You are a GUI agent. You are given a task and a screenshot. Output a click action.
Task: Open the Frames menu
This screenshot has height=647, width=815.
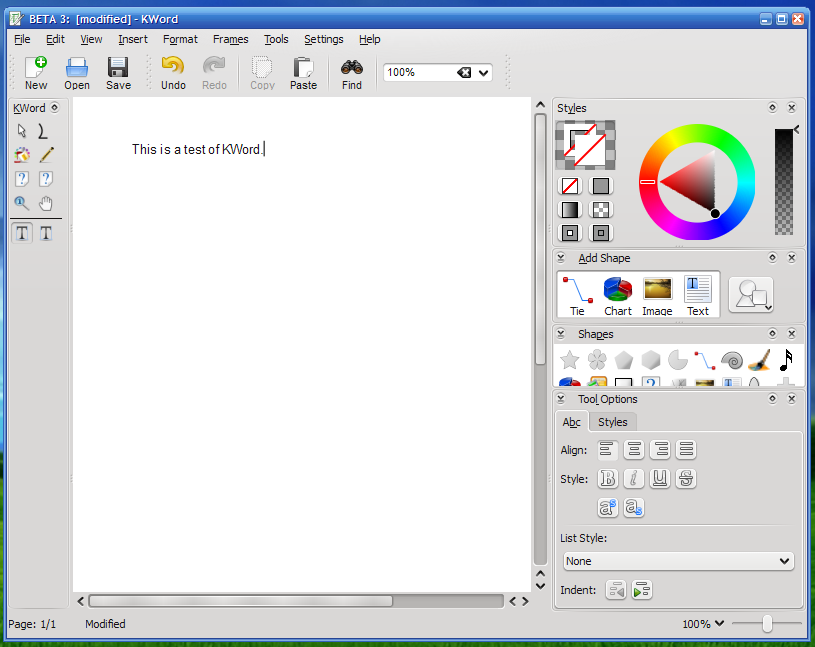231,39
